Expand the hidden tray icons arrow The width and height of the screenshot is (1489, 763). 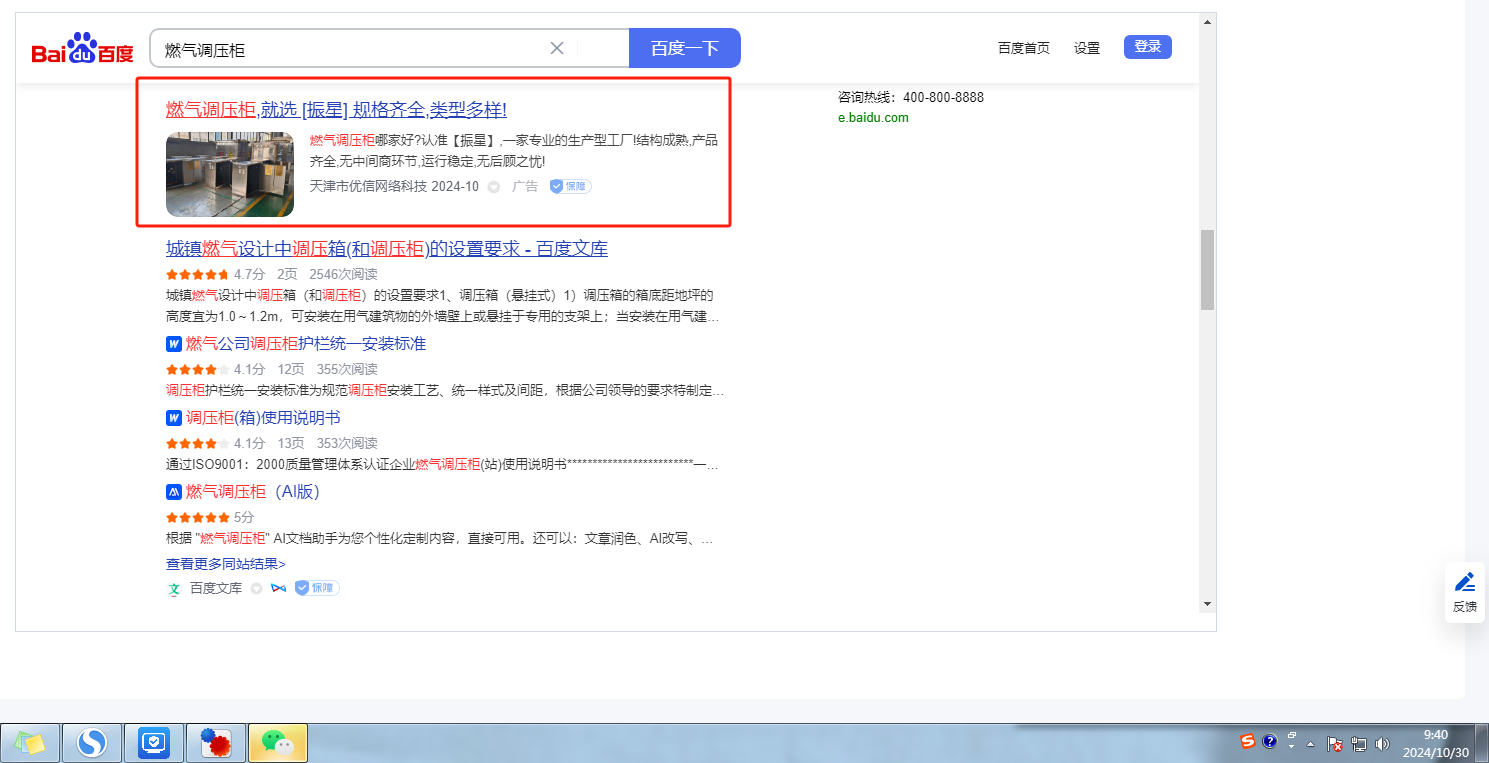1310,744
